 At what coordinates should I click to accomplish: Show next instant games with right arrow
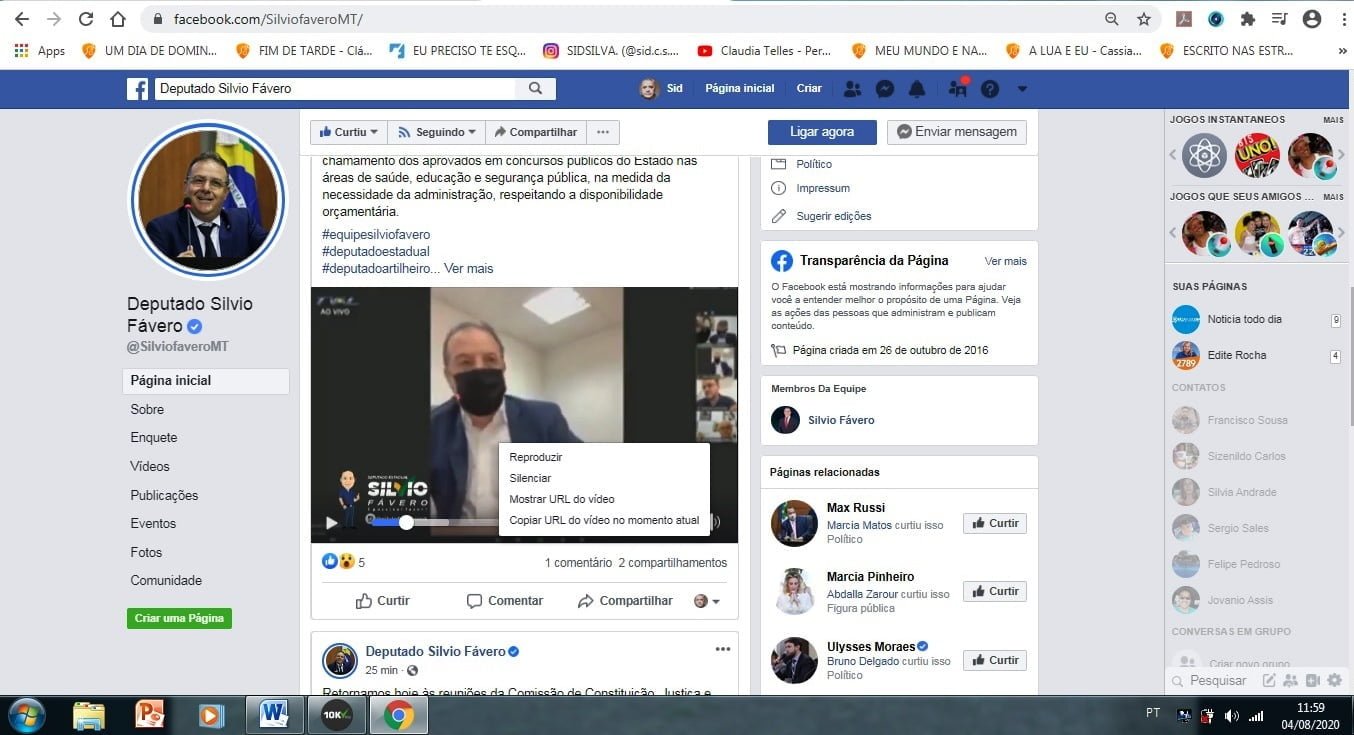(x=1342, y=155)
